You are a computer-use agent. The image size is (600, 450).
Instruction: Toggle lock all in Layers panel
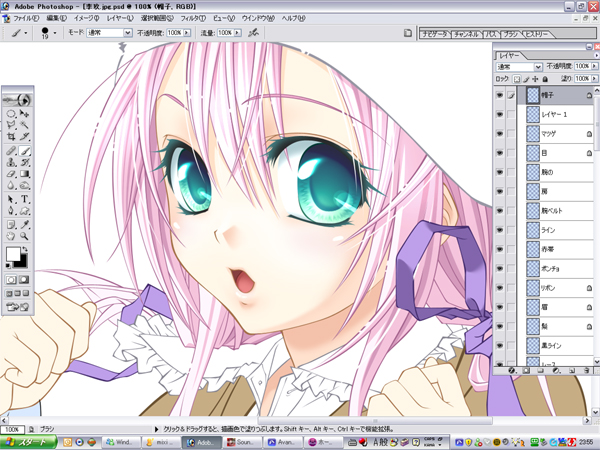point(545,79)
